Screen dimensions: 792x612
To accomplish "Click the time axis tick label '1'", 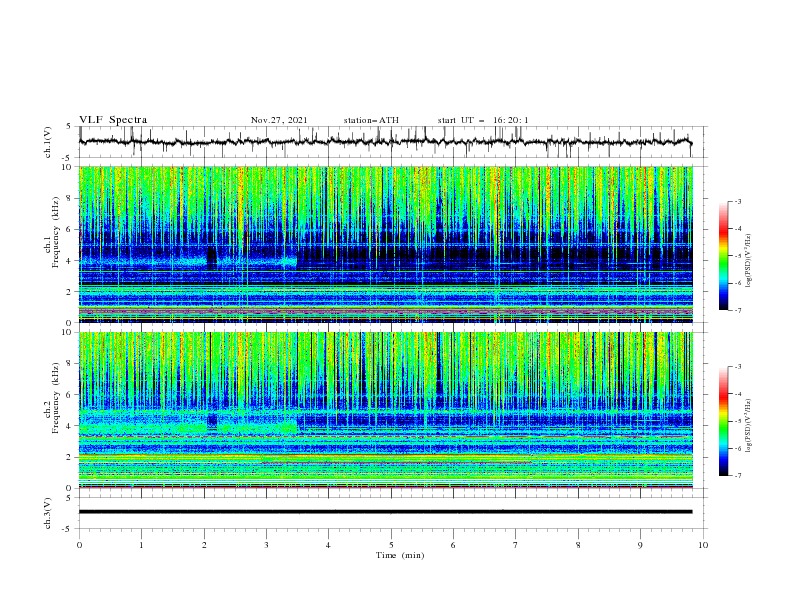I will (141, 545).
